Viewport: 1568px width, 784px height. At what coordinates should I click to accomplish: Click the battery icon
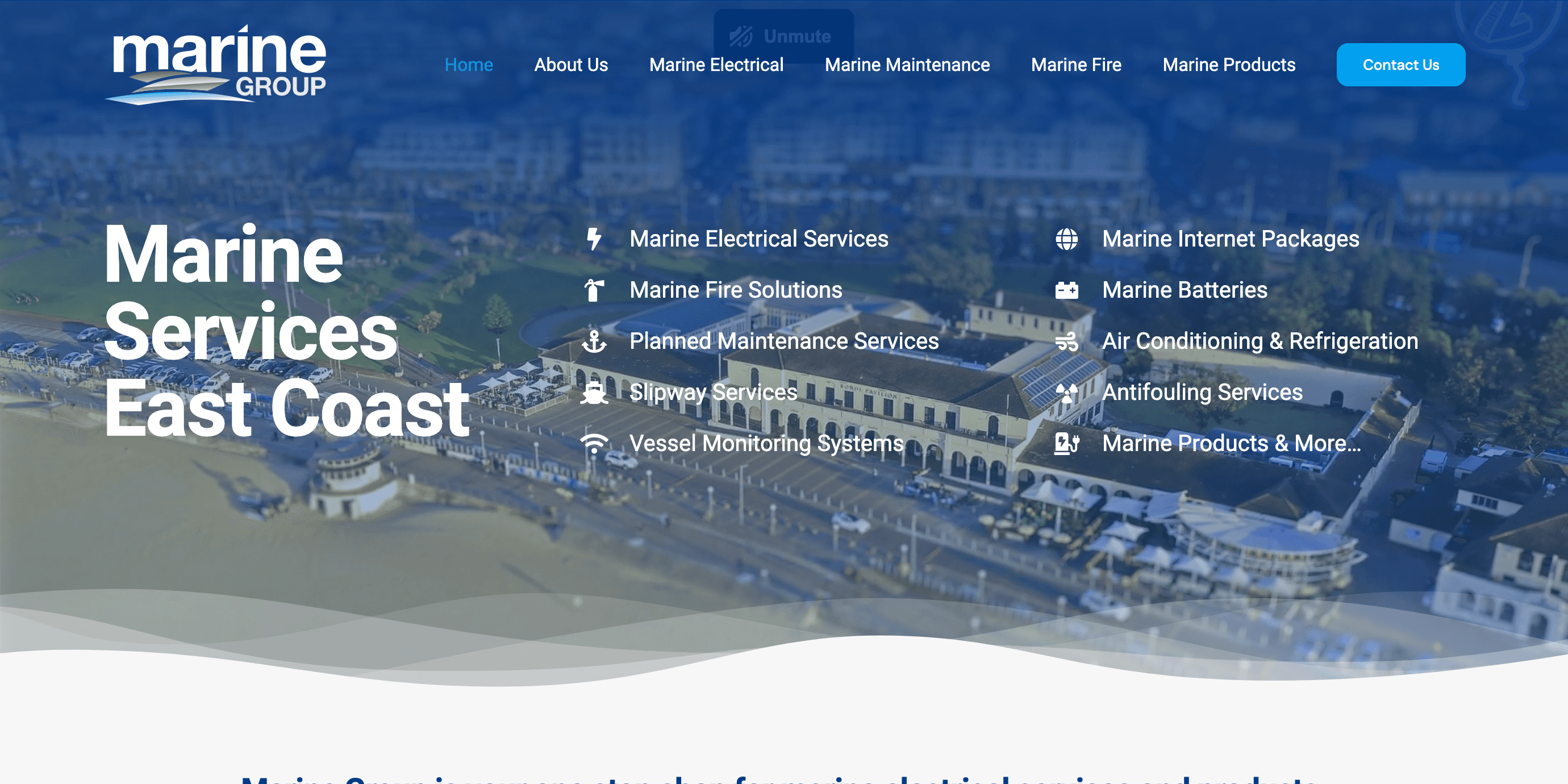(x=1066, y=290)
